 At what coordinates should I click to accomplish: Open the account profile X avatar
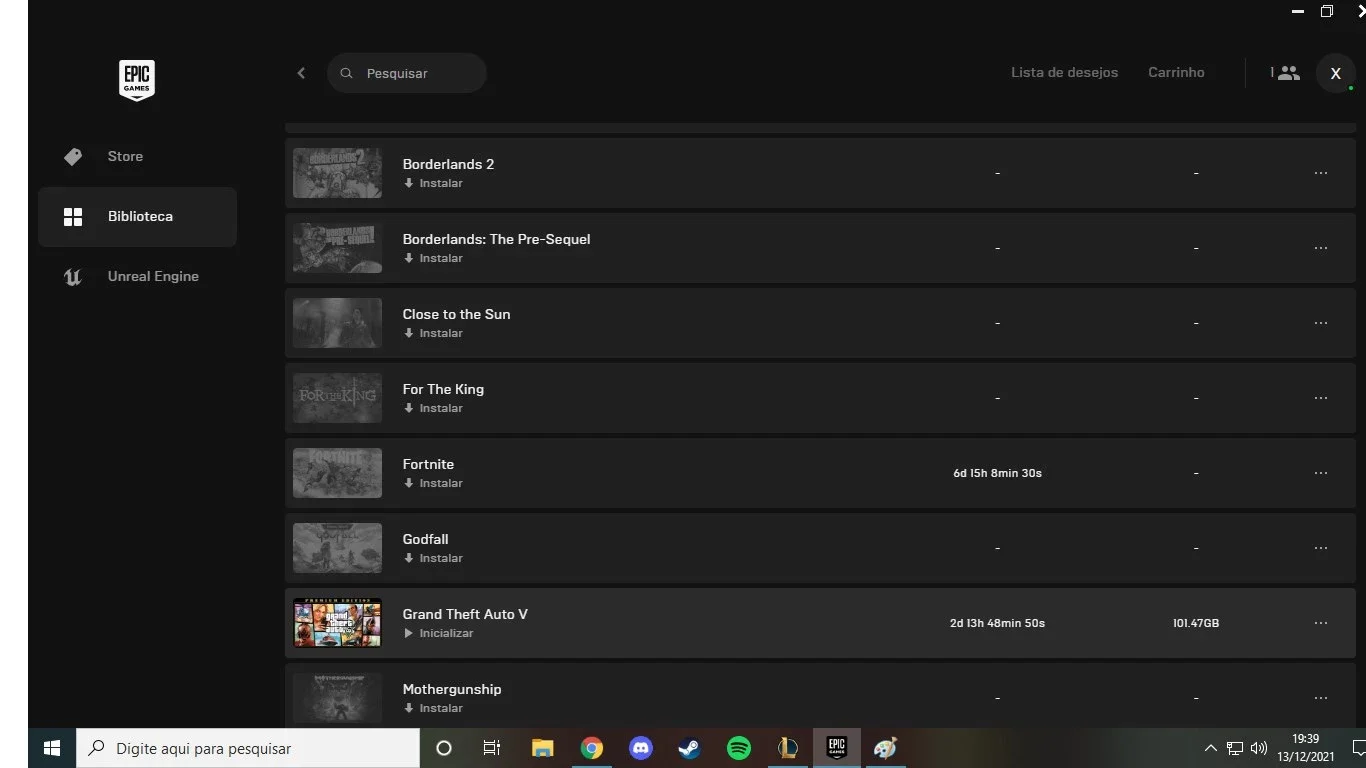point(1335,73)
